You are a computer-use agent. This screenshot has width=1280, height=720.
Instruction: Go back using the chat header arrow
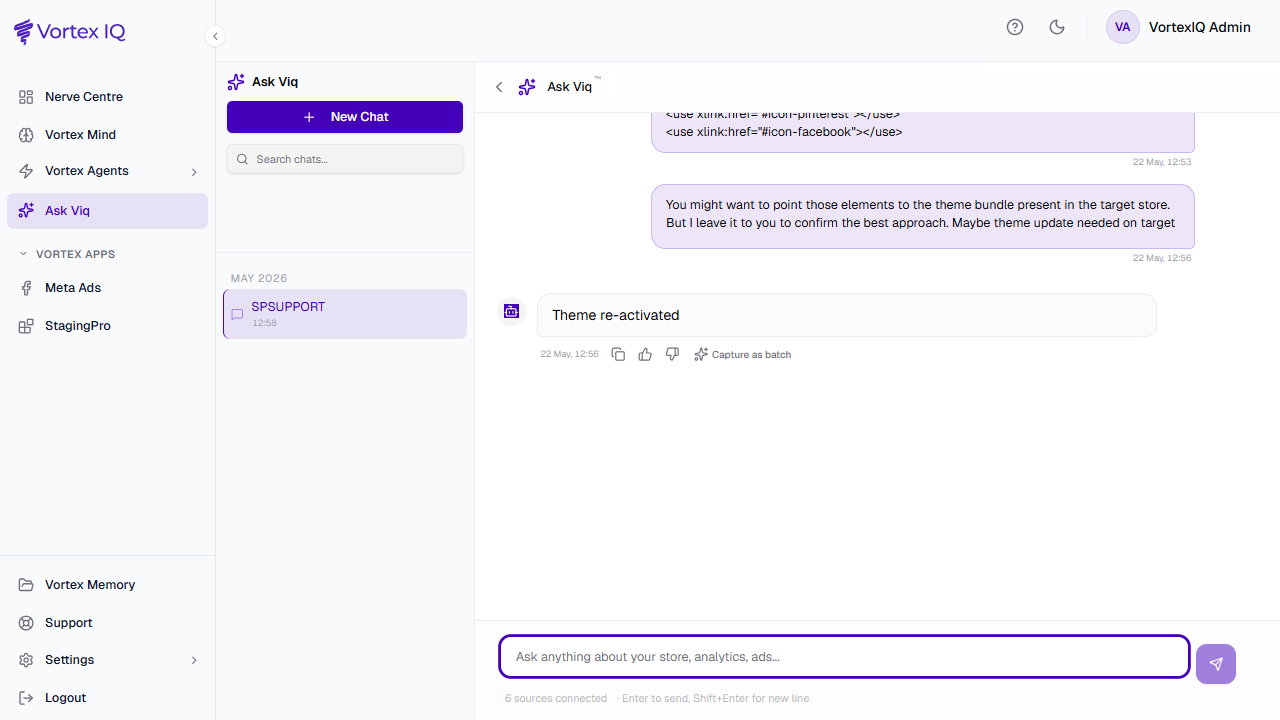(x=499, y=87)
